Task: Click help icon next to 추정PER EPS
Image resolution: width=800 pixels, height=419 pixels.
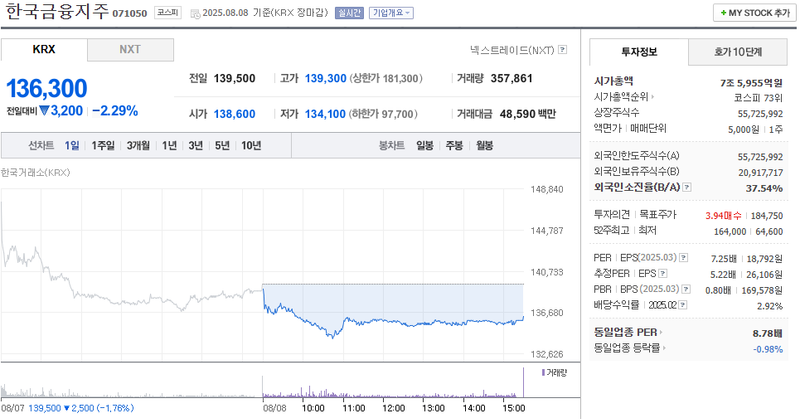Action: 663,274
